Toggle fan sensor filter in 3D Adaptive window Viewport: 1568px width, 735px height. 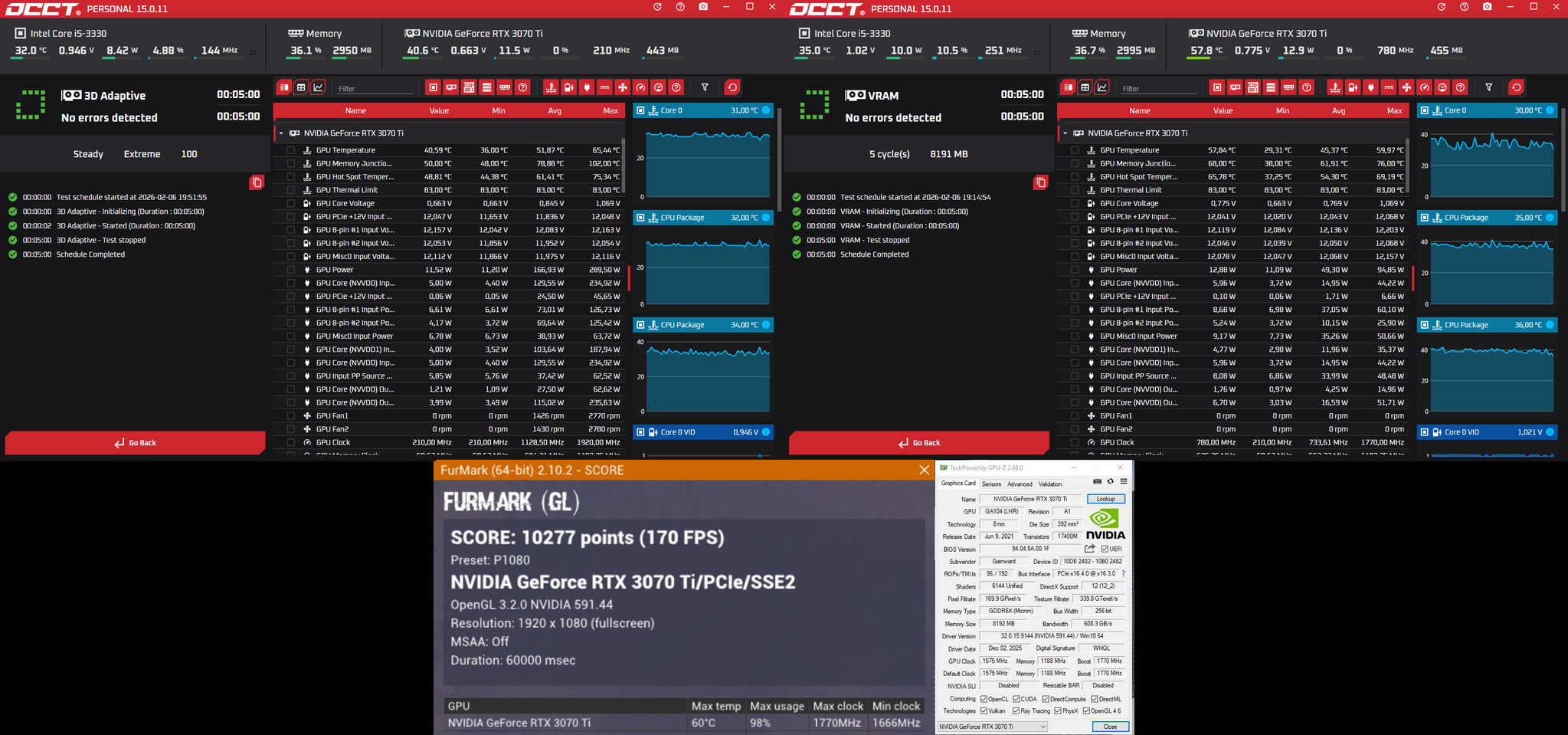click(x=623, y=87)
